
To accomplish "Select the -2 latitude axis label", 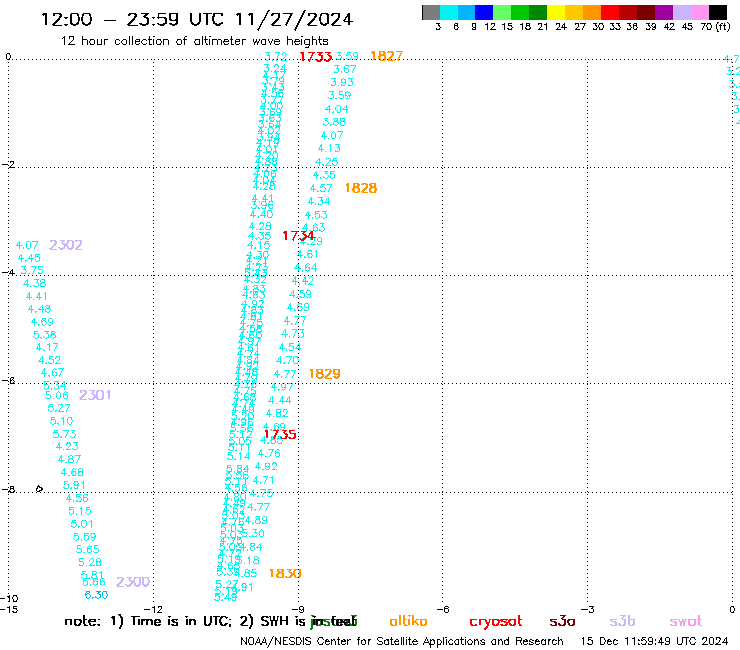I will pyautogui.click(x=8, y=165).
